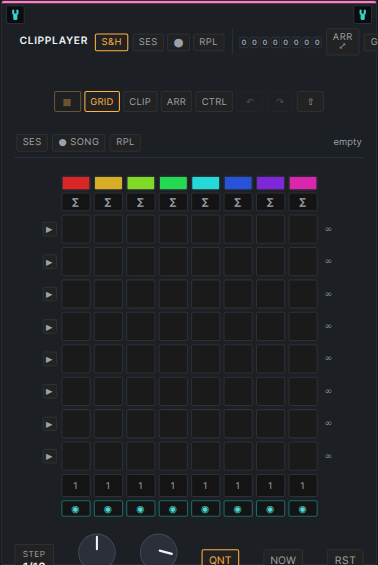378x565 pixels.
Task: Click the '1' value under the magenta column
Action: pyautogui.click(x=303, y=486)
